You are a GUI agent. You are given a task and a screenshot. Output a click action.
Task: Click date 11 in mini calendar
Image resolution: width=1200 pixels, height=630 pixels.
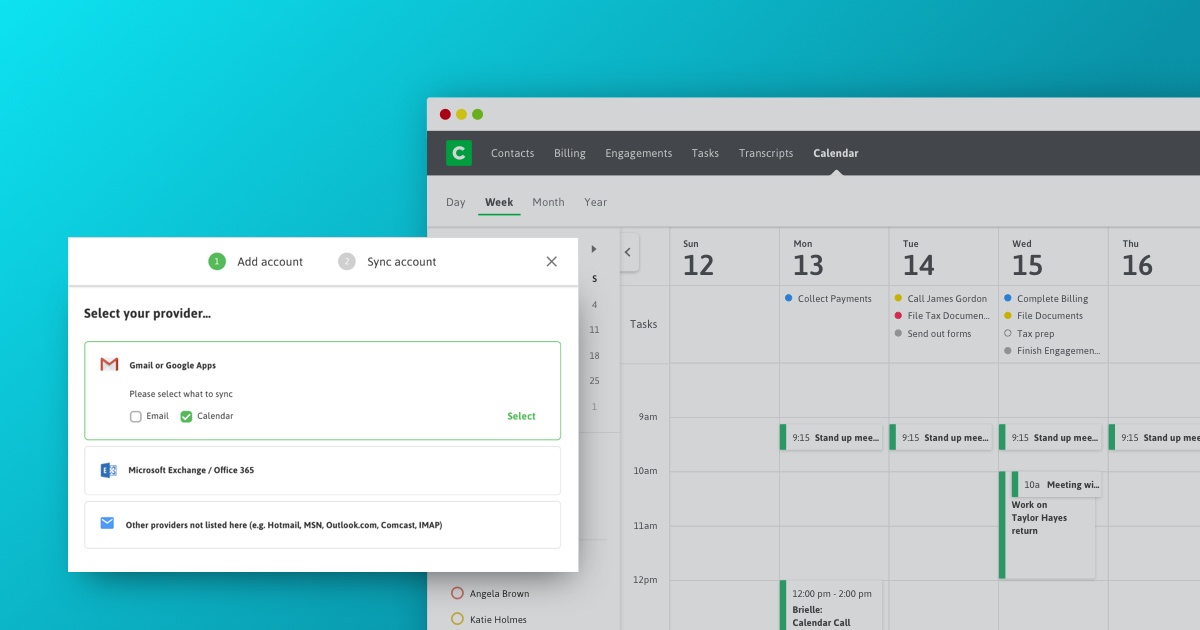pos(594,330)
